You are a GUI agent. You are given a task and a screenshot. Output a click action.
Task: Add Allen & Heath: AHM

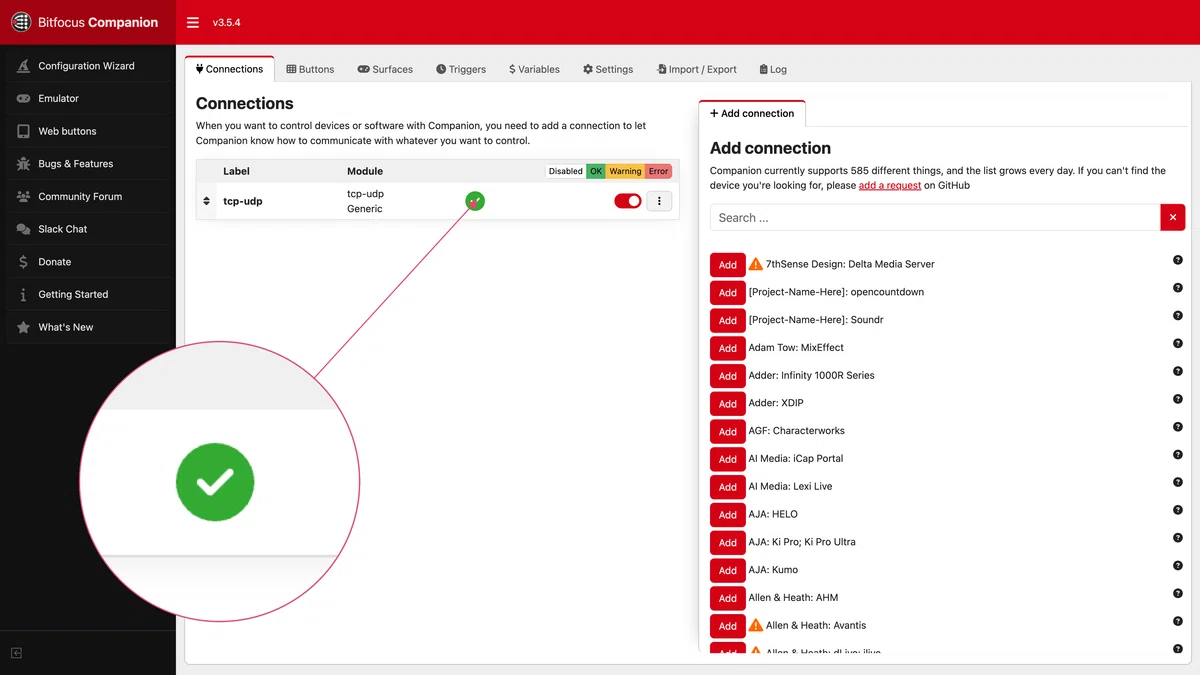727,598
